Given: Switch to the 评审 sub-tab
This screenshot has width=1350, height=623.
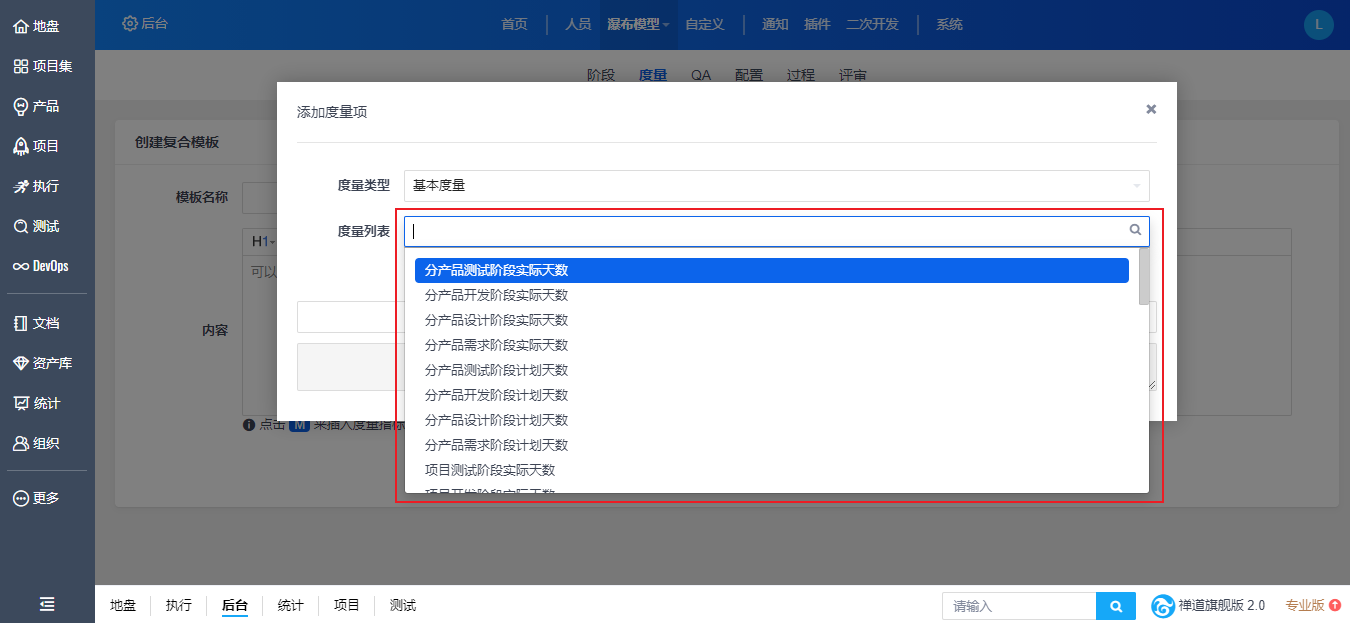Looking at the screenshot, I should (x=853, y=75).
